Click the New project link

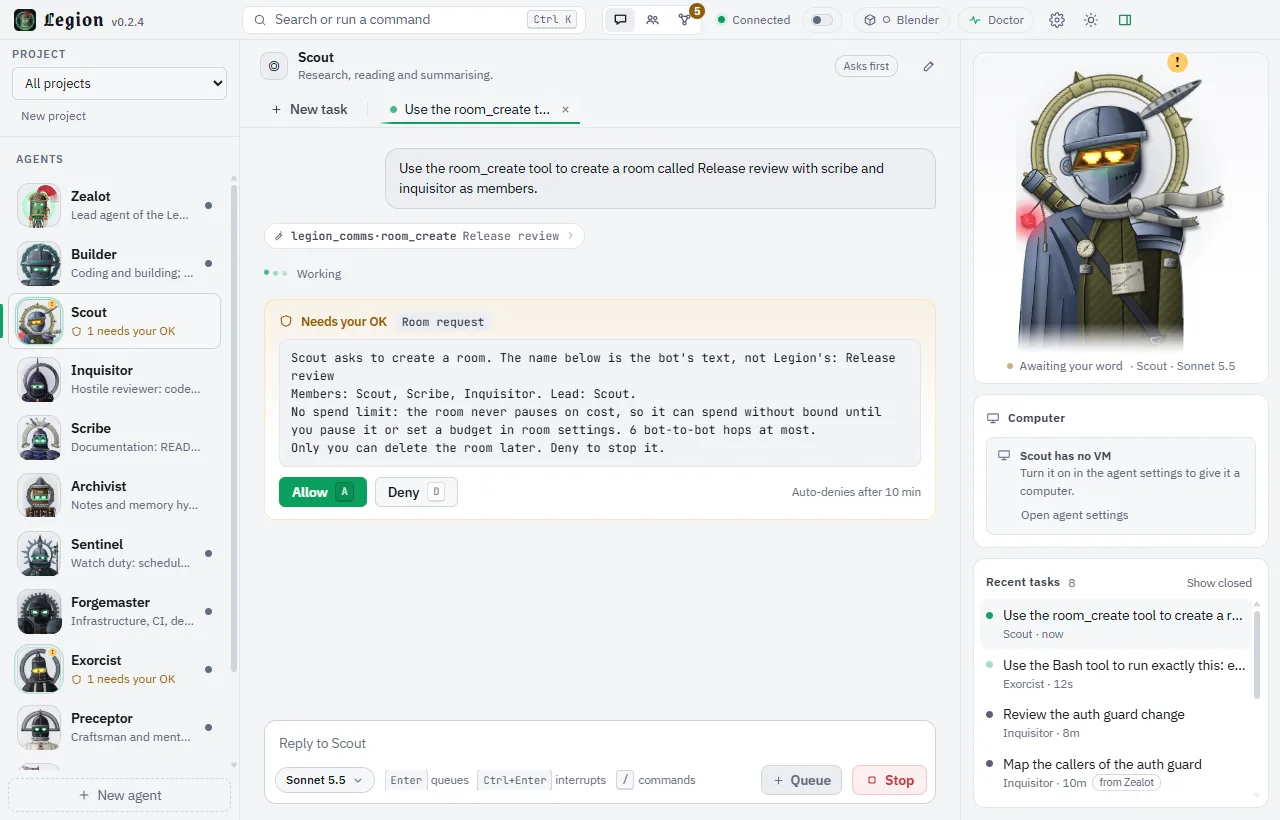pos(53,116)
